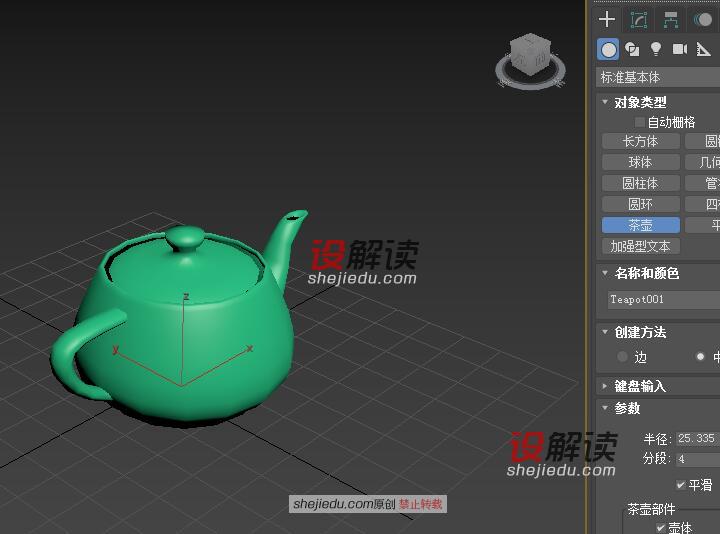Open the Motion panel tab icon
The height and width of the screenshot is (534, 720).
tap(703, 20)
